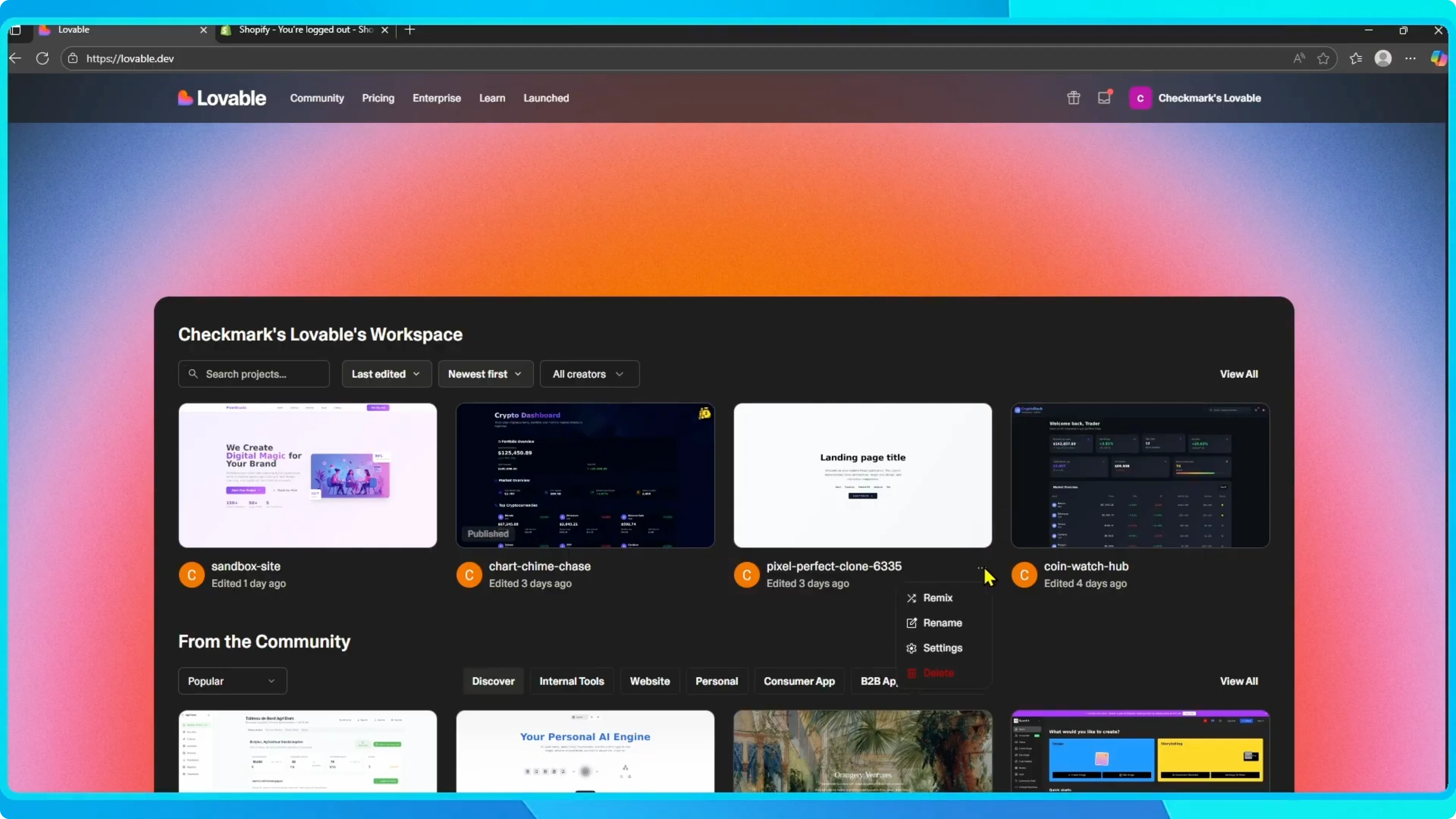Click View All for workspace projects

tap(1239, 374)
